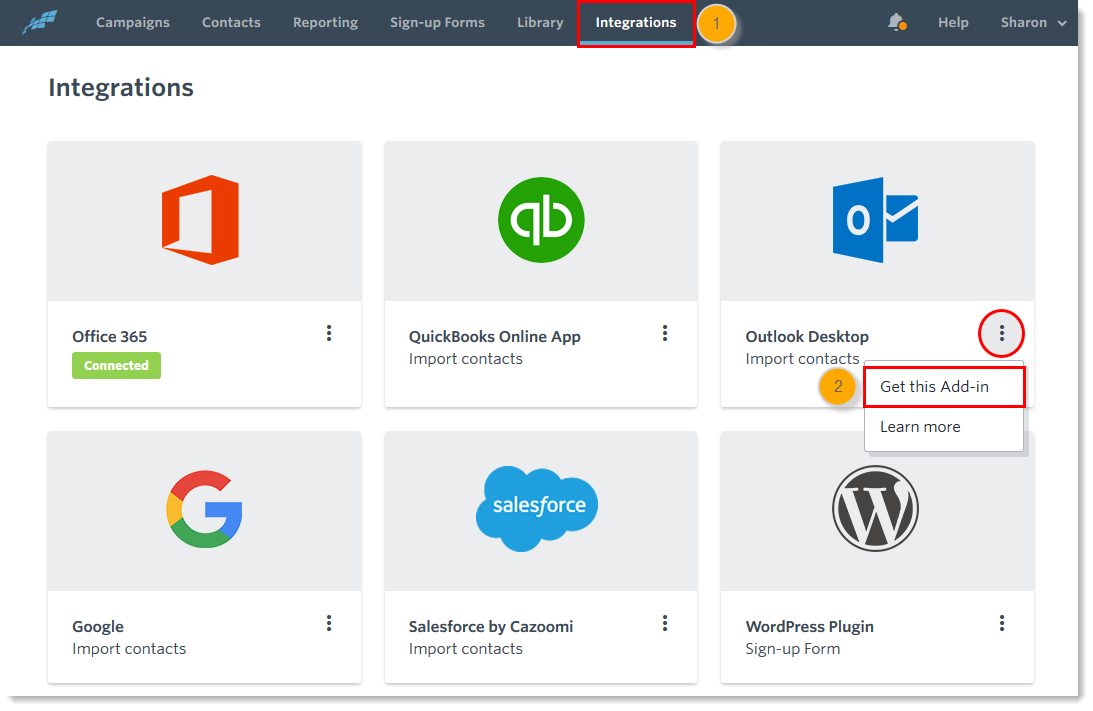Select the Outlook Desktop icon

pyautogui.click(x=876, y=218)
